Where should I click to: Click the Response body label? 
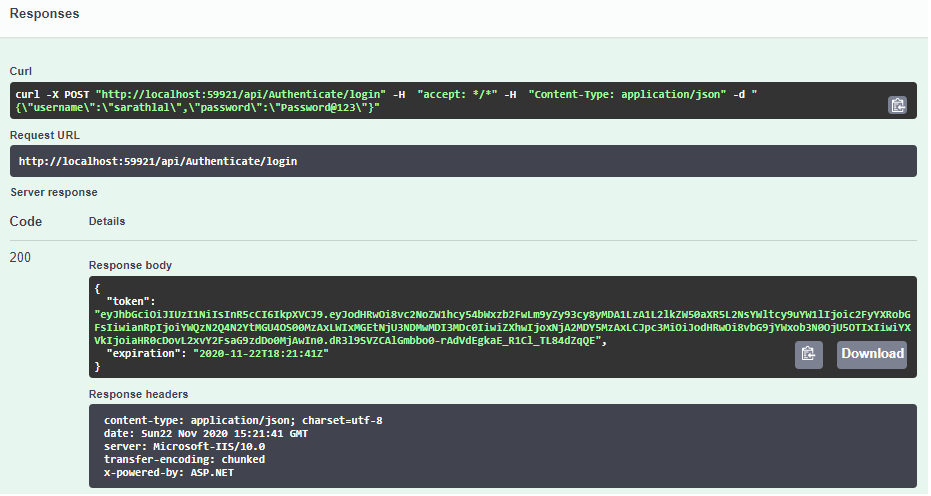pyautogui.click(x=130, y=265)
